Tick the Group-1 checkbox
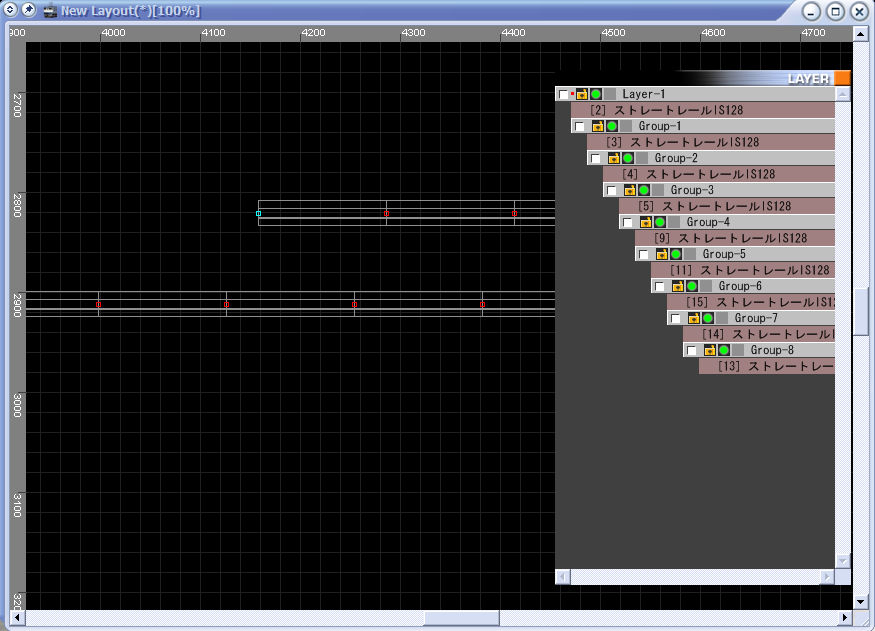This screenshot has width=875, height=631. [x=580, y=127]
